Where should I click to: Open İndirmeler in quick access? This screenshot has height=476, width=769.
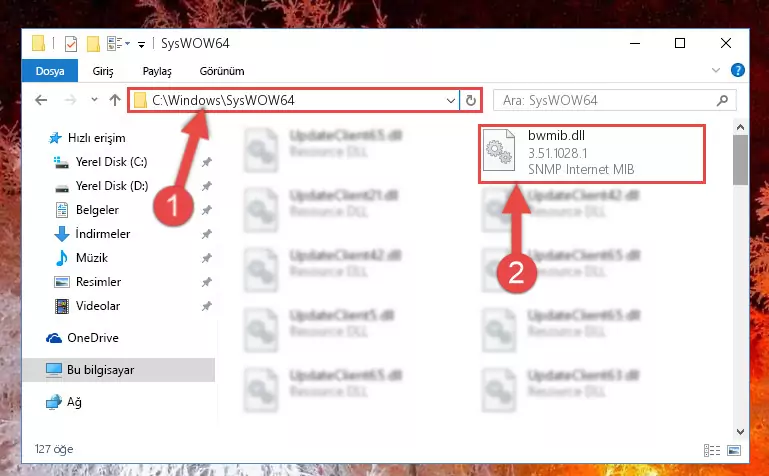pyautogui.click(x=92, y=234)
